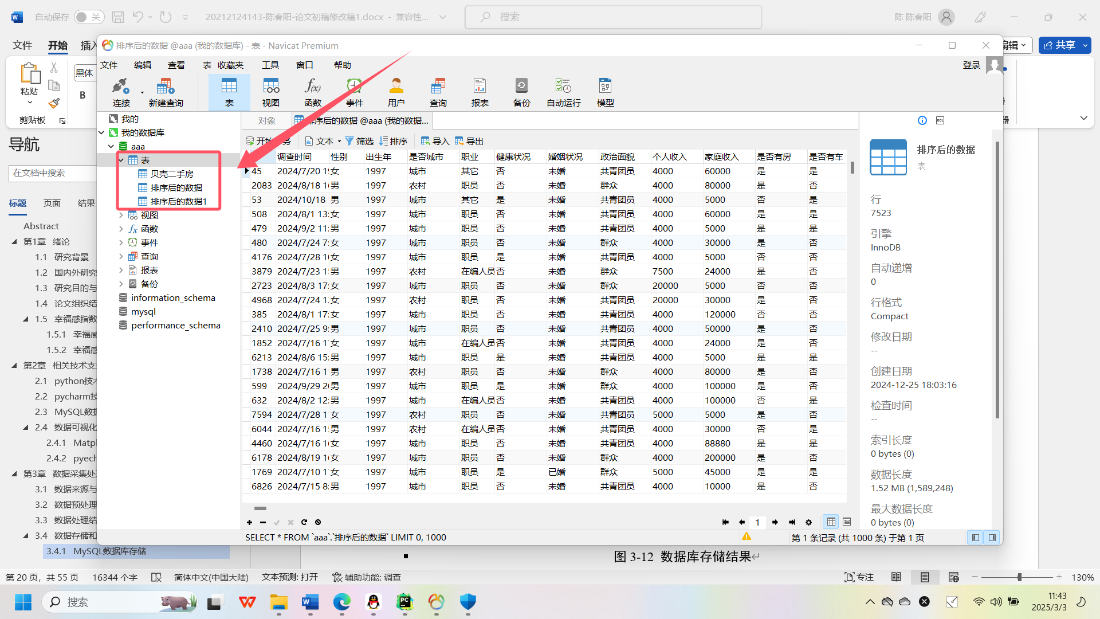Expand the 查询 node in tree

[x=121, y=257]
